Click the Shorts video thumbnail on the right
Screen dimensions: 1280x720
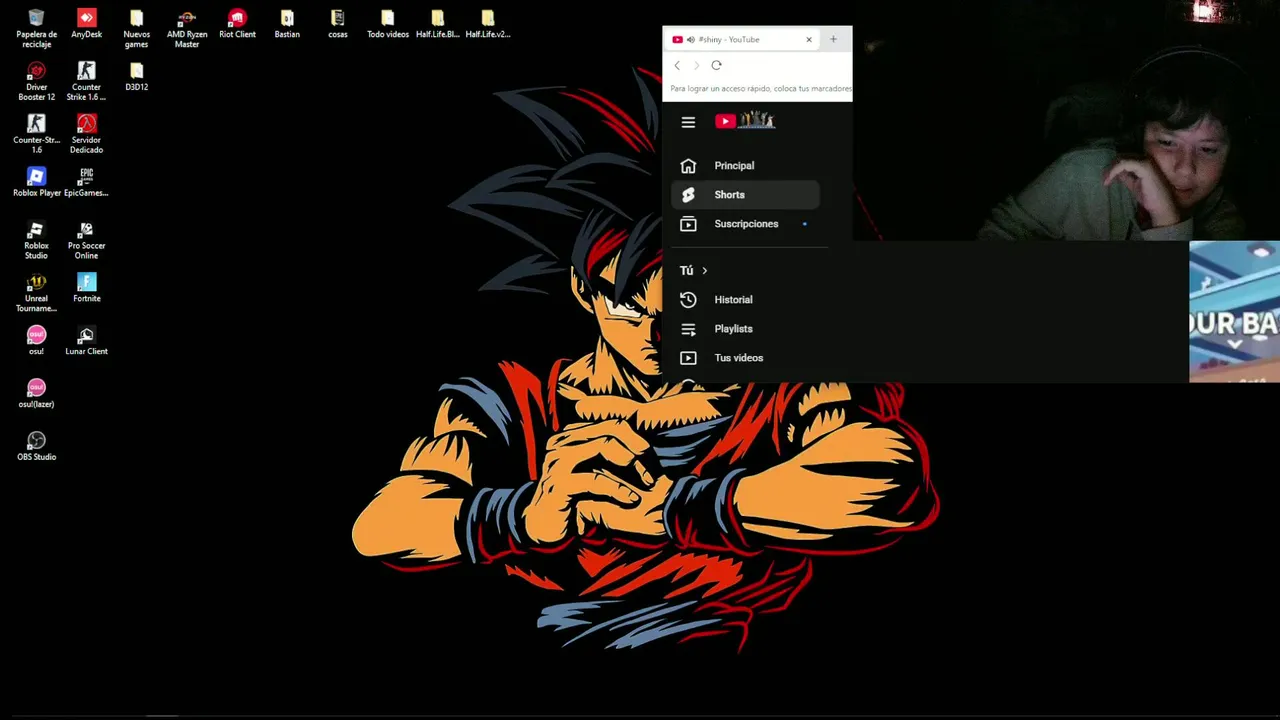coord(1234,312)
